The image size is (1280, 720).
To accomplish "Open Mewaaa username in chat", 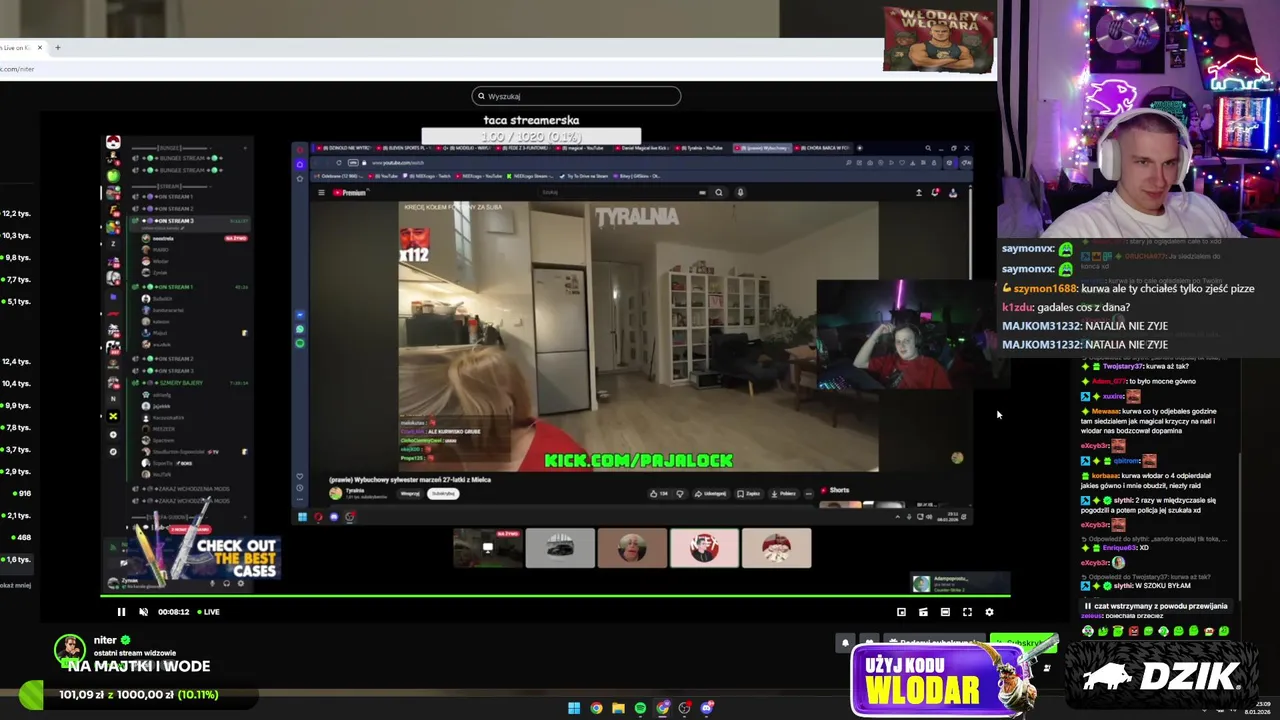I will pos(1106,411).
